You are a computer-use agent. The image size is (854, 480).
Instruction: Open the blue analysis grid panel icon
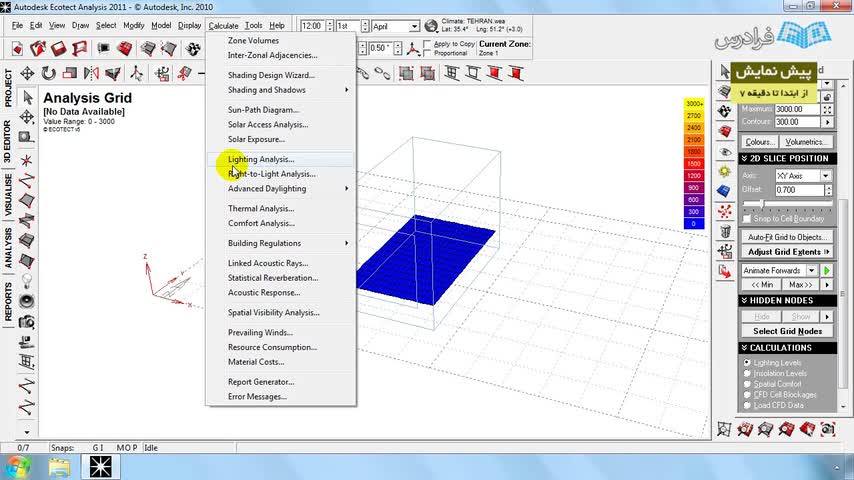click(x=724, y=191)
